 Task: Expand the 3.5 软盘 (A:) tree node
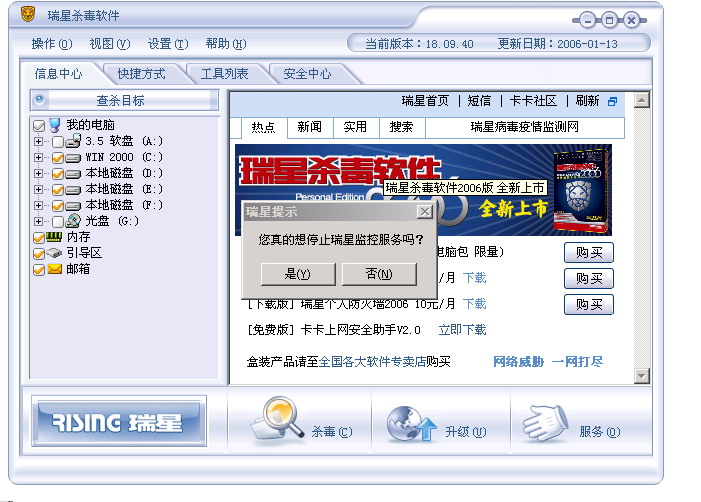pyautogui.click(x=38, y=141)
